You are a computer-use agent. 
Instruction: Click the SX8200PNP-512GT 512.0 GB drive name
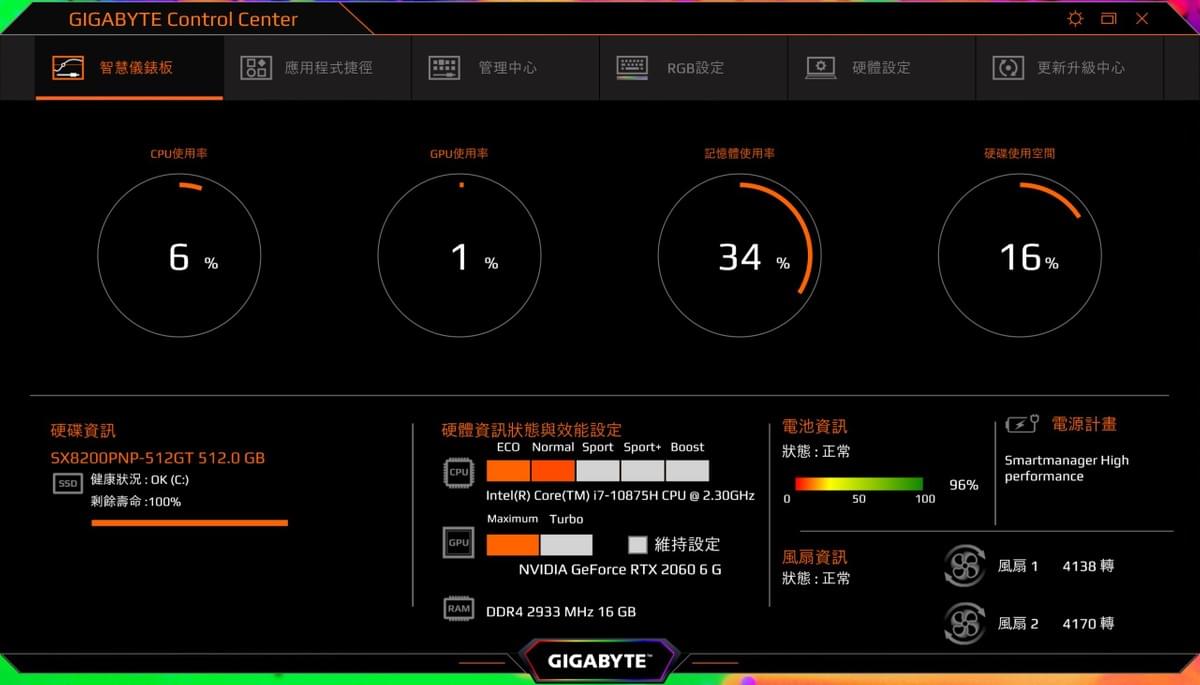point(158,458)
